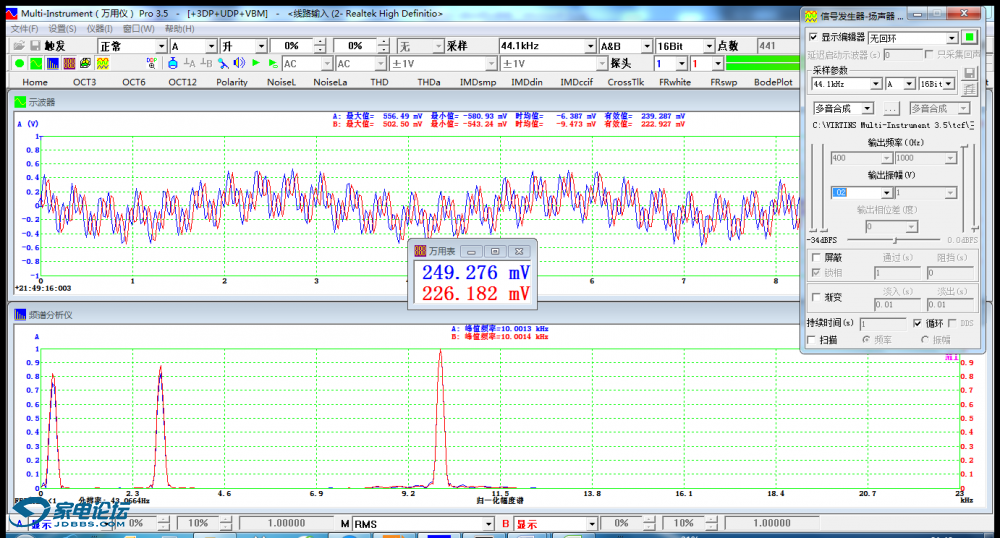Click the spectrum analyzer panel title icon
This screenshot has height=538, width=1000.
(20, 315)
